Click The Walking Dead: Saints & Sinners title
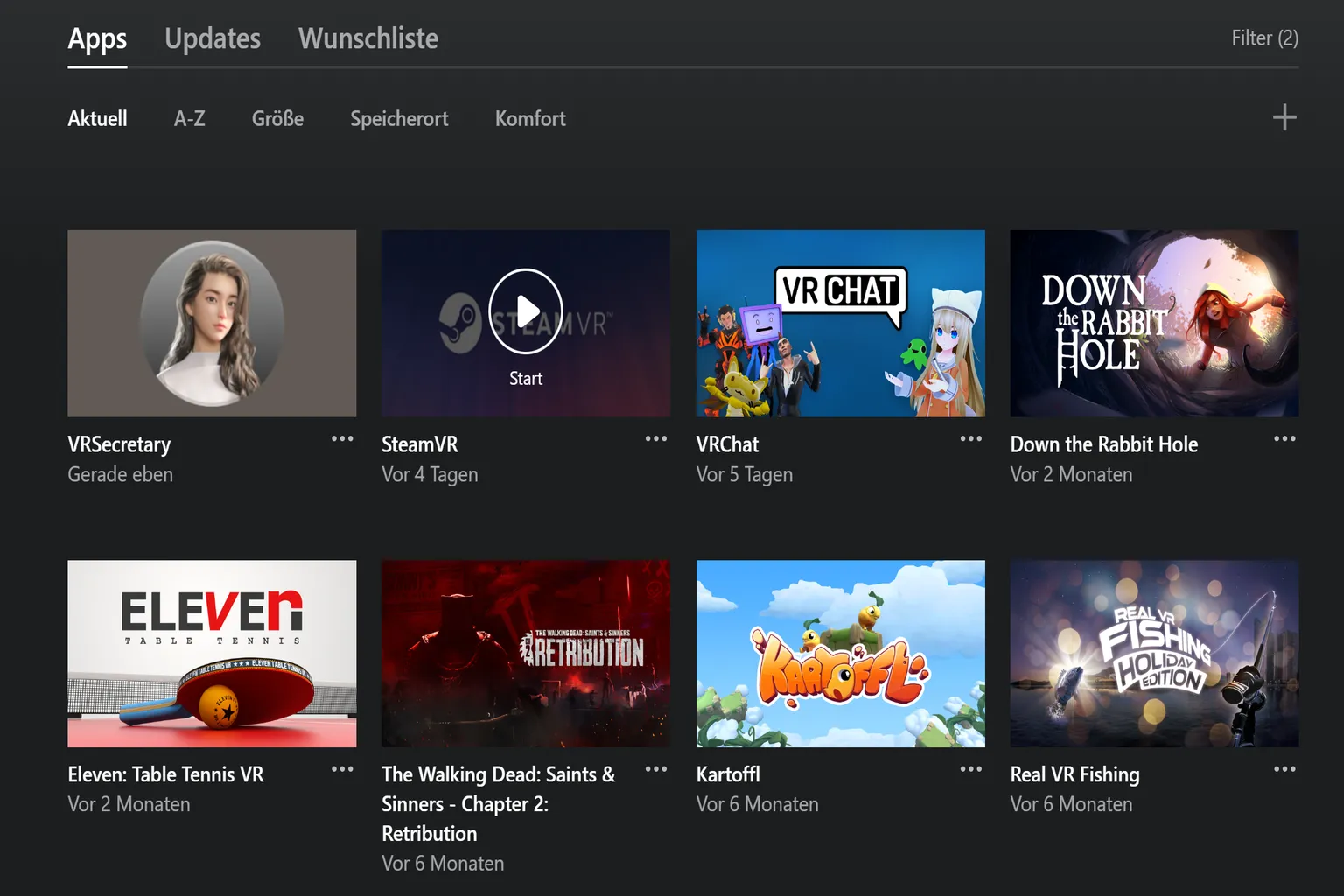1344x896 pixels. 499,804
